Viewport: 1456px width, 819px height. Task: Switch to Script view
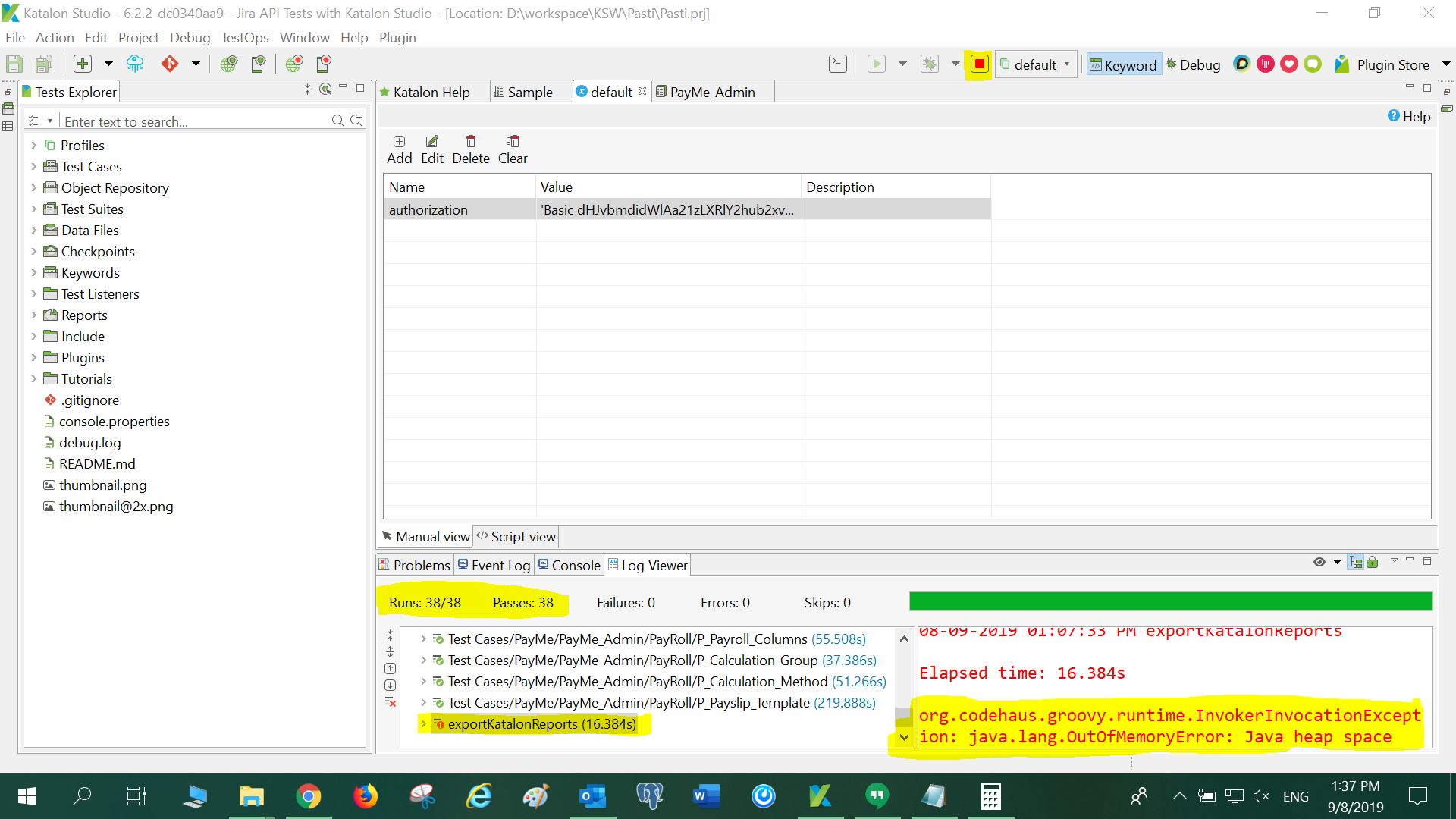coord(516,536)
